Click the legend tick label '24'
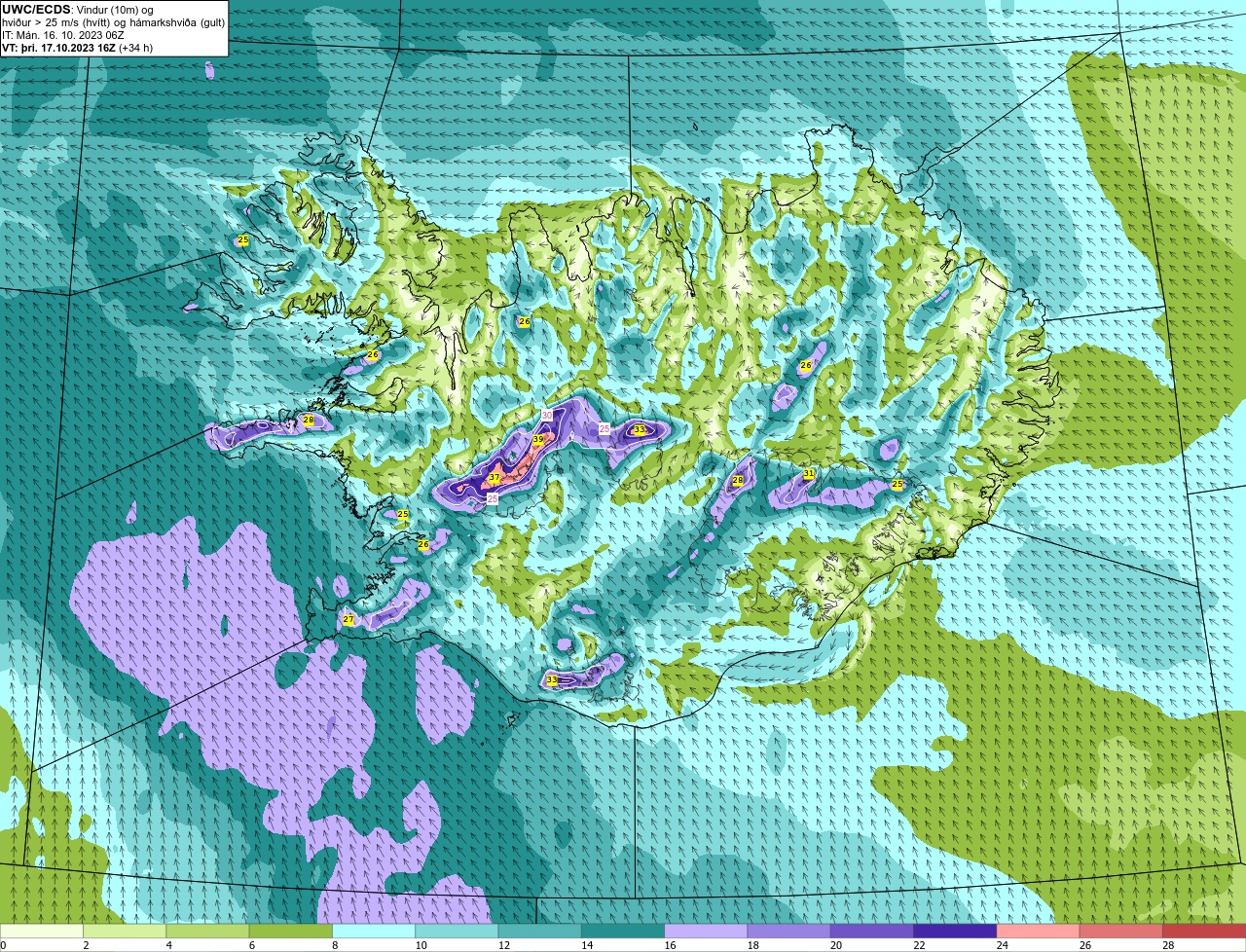The height and width of the screenshot is (952, 1246). (1002, 945)
